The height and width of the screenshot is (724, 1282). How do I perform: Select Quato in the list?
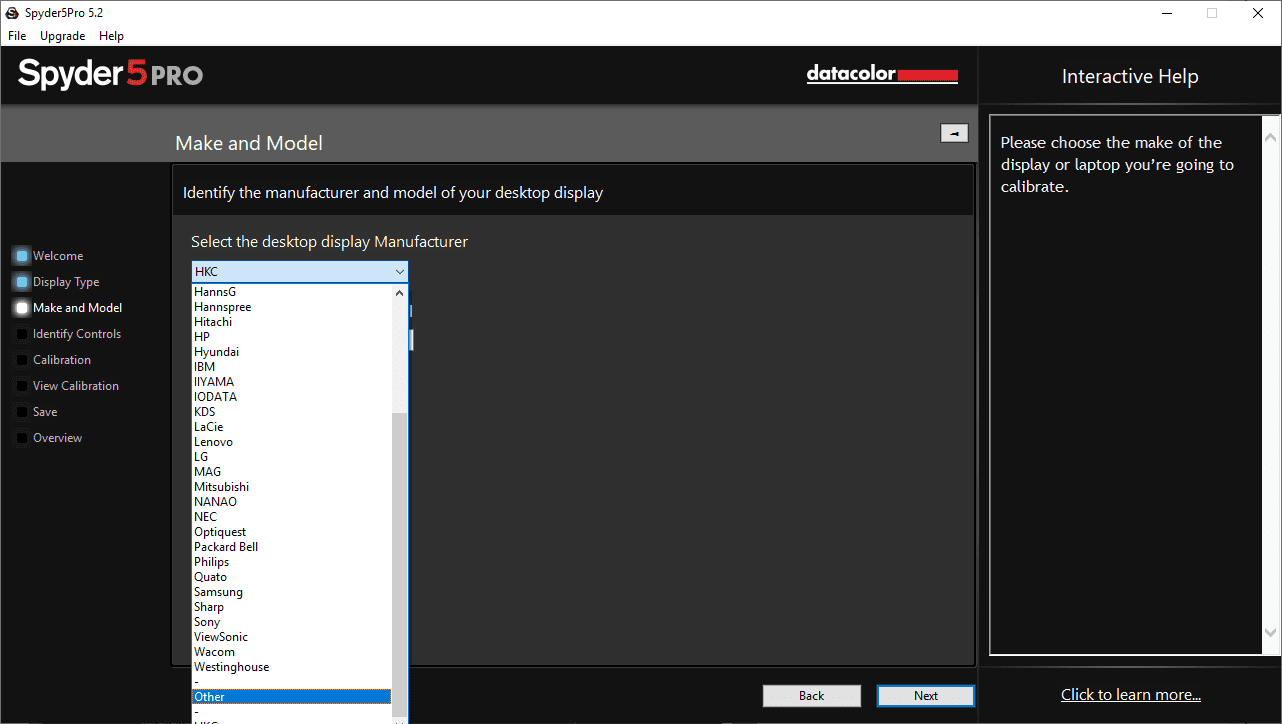click(x=291, y=577)
